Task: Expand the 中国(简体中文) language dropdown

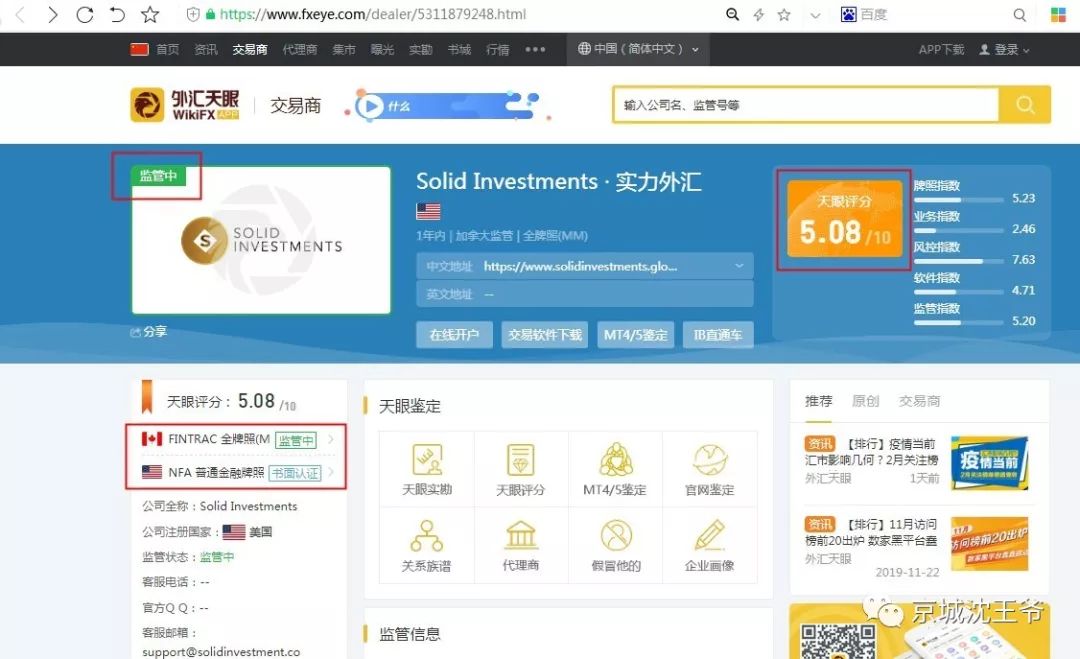Action: [x=638, y=49]
